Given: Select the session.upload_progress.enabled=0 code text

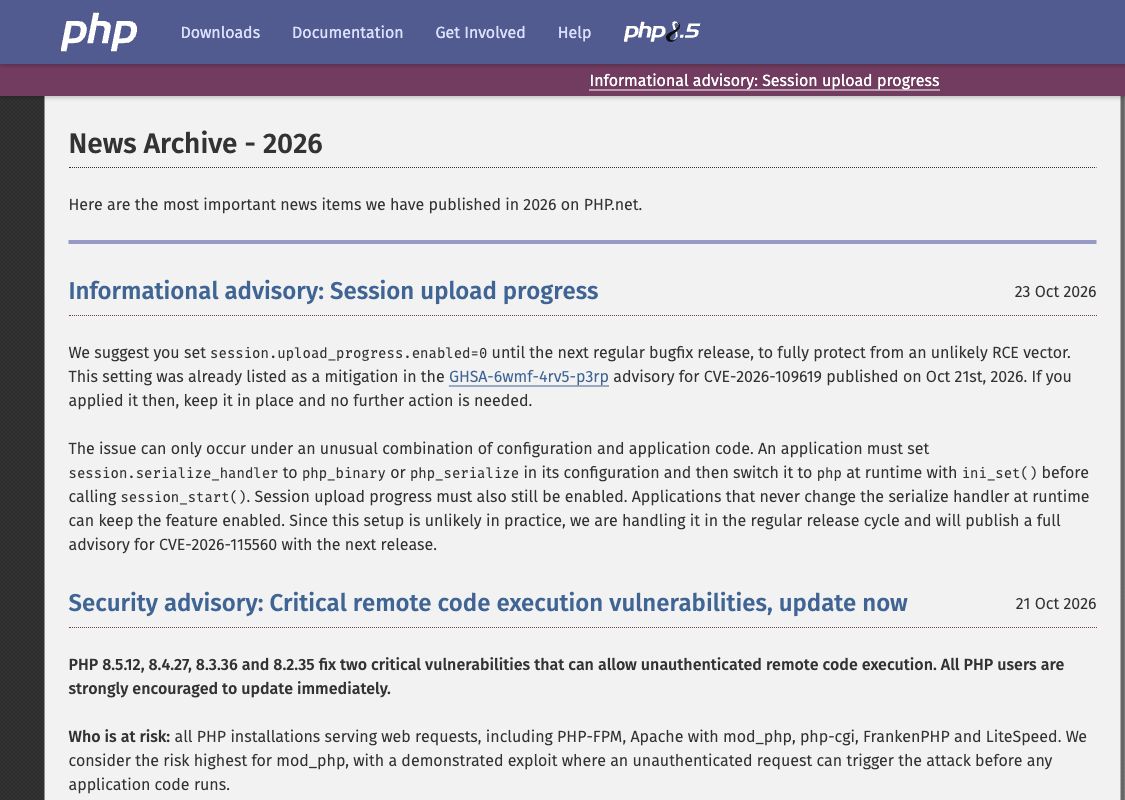Looking at the screenshot, I should click(x=349, y=353).
